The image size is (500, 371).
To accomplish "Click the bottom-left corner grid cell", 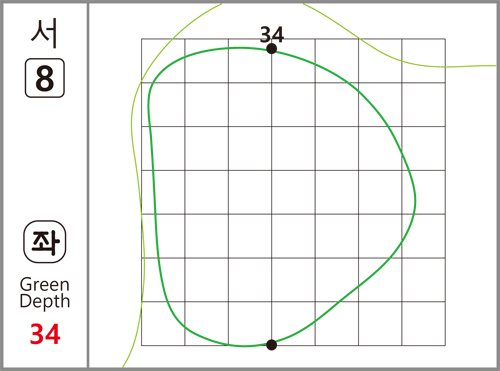I will click(x=163, y=323).
